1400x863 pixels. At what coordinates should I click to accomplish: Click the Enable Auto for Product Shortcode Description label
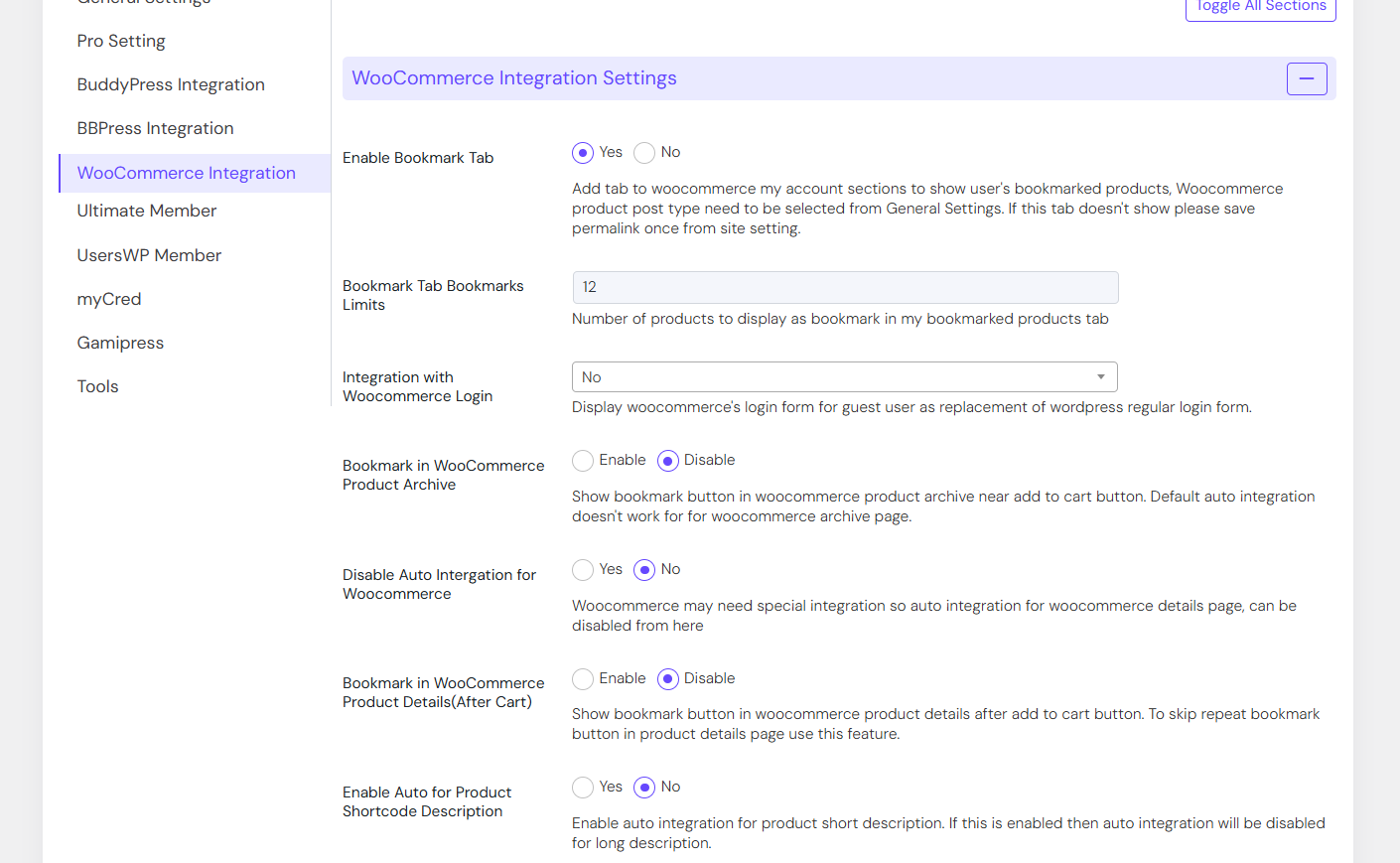[427, 801]
